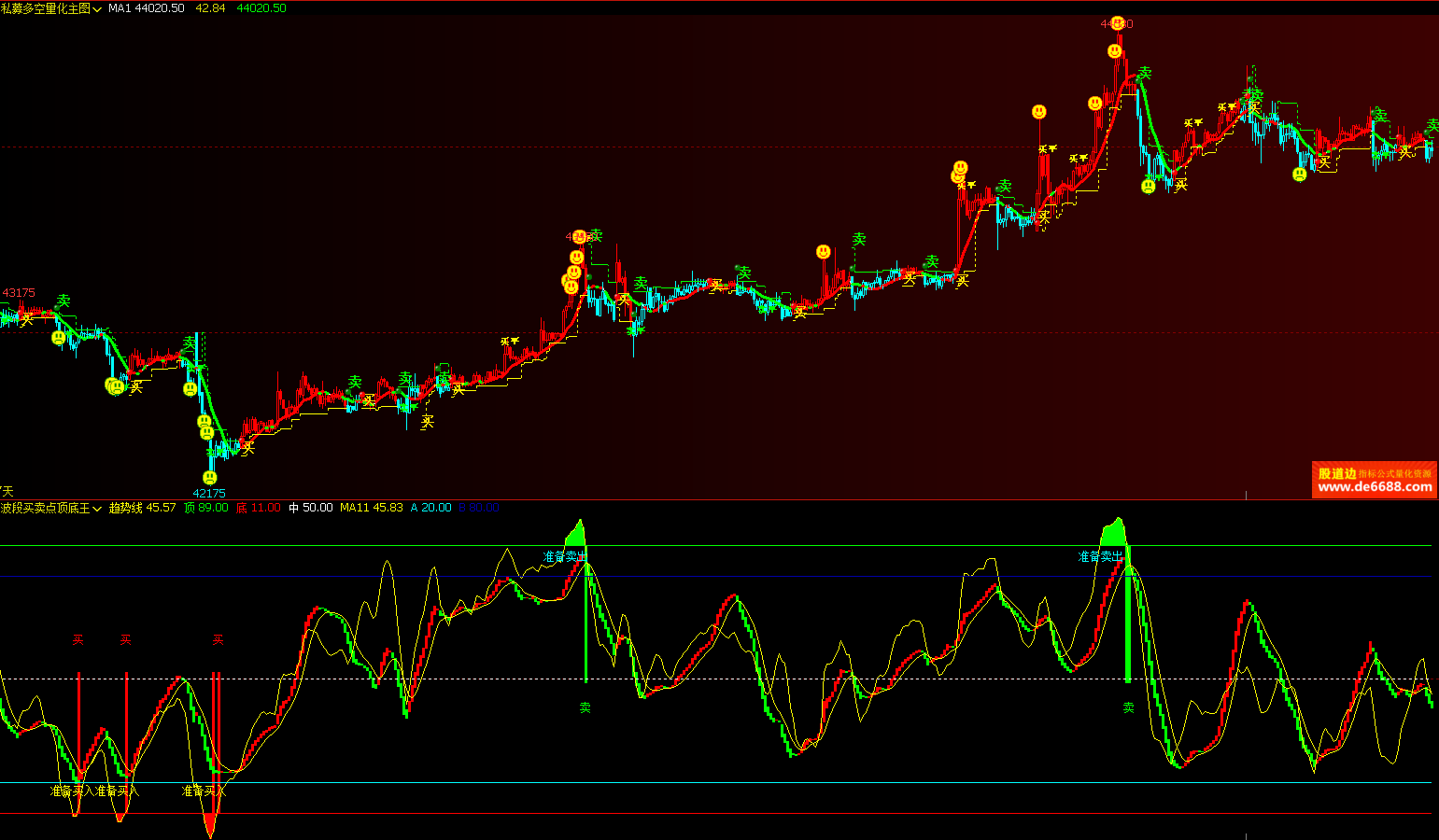Expand the 波段买卖点顶底王 indicator menu
The height and width of the screenshot is (840, 1439).
tap(97, 509)
